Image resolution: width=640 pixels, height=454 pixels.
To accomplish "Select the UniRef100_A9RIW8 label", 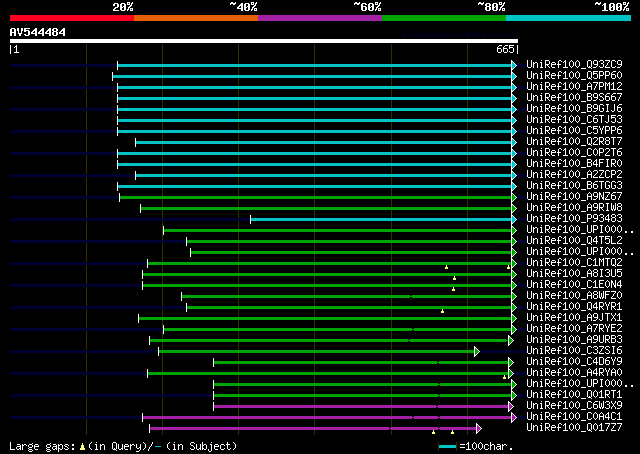I will click(x=574, y=208).
